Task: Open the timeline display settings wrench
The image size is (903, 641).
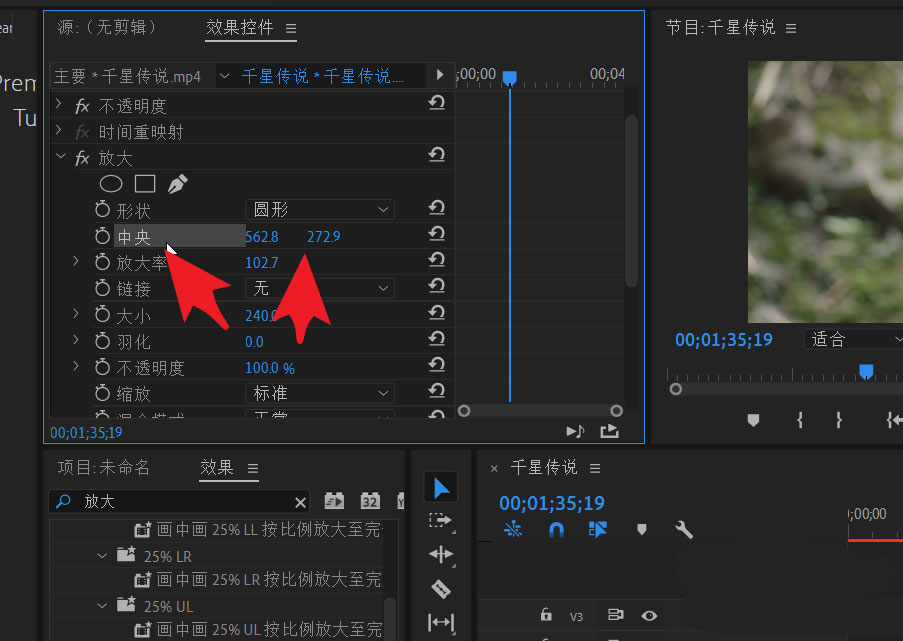Action: [x=684, y=530]
